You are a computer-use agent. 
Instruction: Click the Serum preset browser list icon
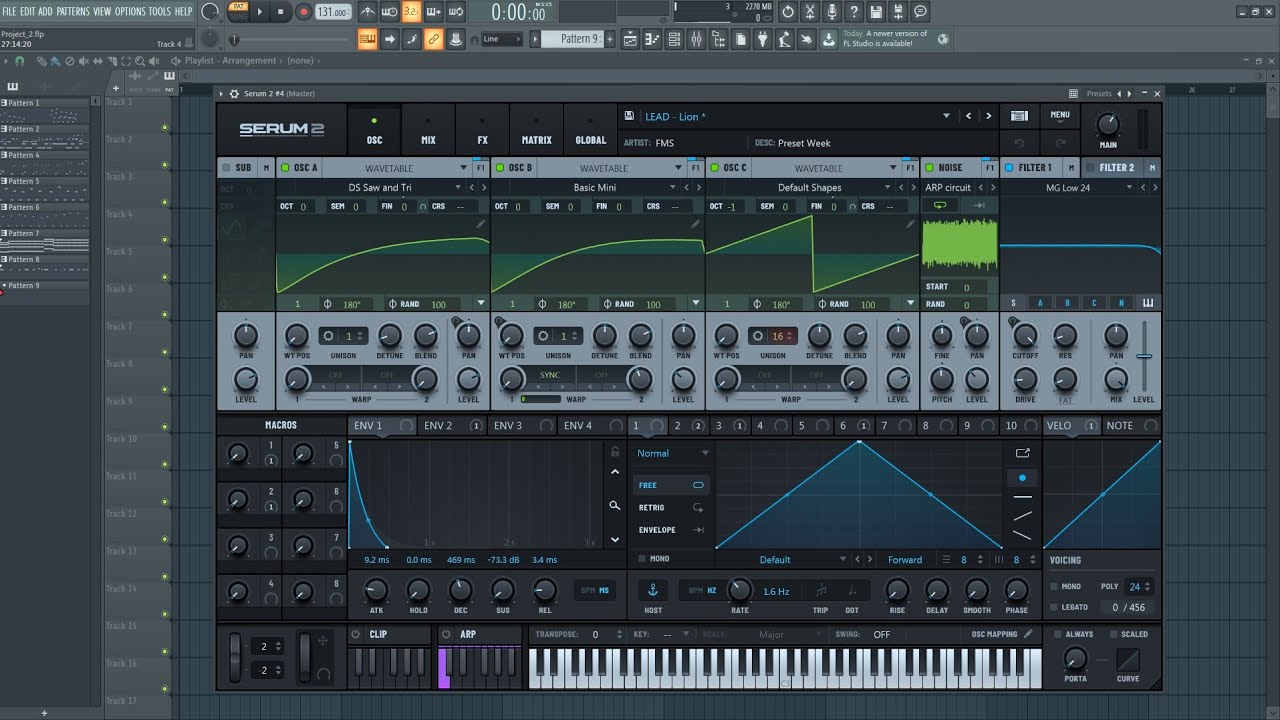[1019, 117]
